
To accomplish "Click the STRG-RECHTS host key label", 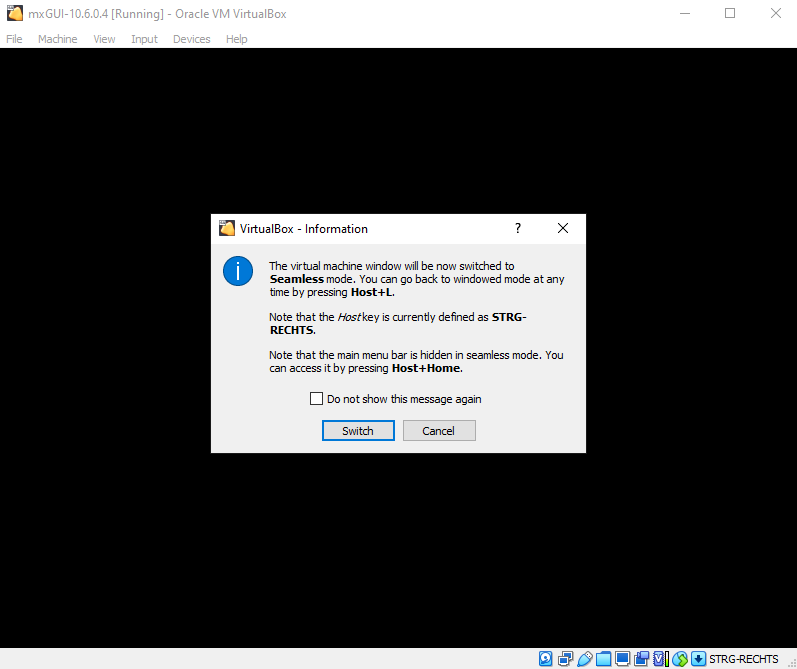I will pos(743,659).
